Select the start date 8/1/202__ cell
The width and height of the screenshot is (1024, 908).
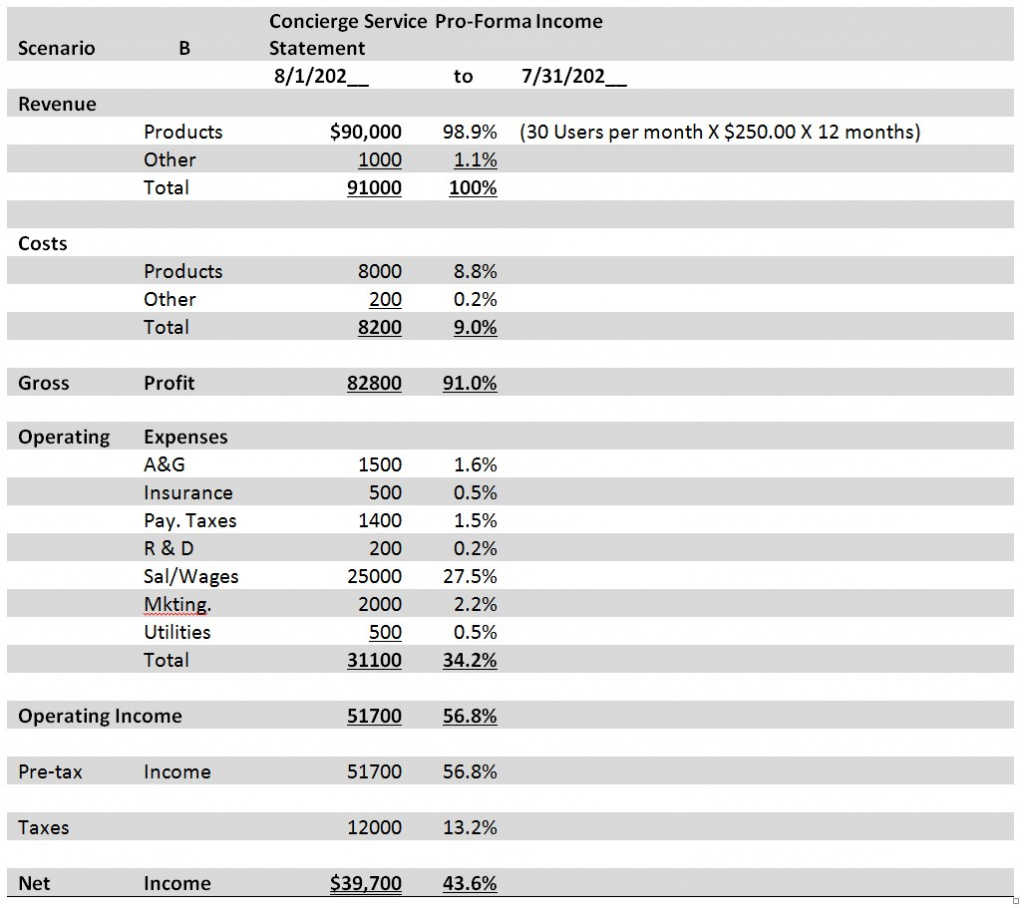pyautogui.click(x=320, y=76)
